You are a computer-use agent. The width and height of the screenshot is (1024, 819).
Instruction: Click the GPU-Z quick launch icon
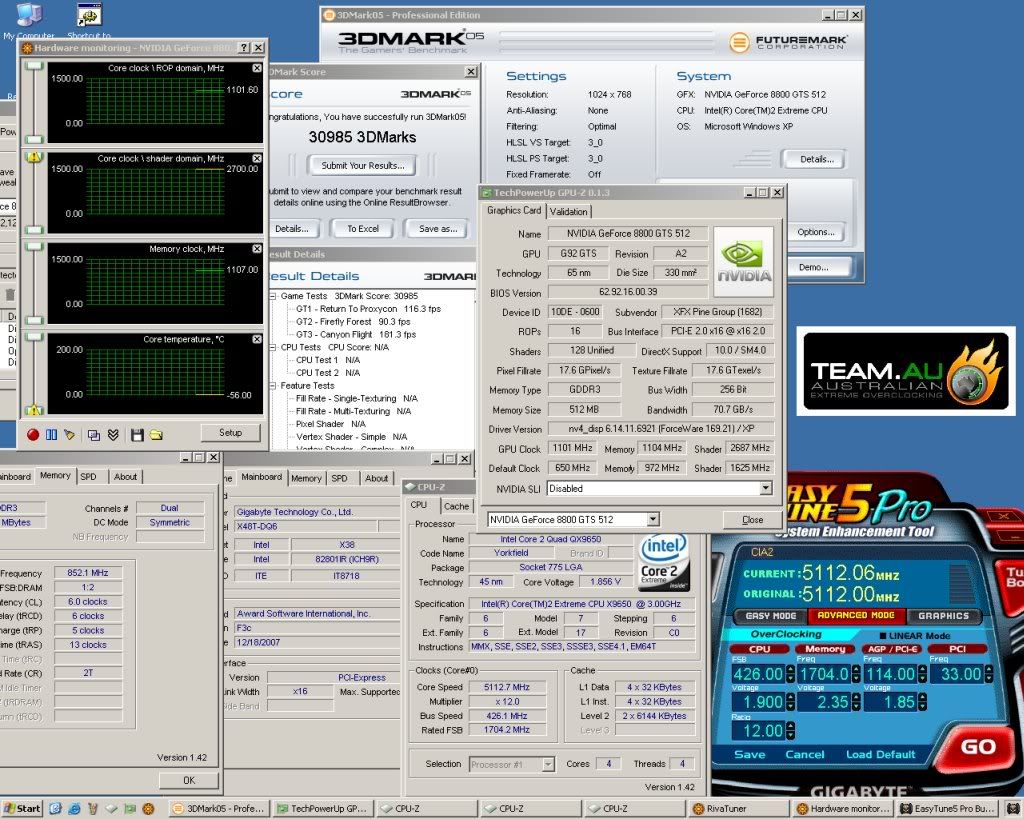pyautogui.click(x=130, y=809)
